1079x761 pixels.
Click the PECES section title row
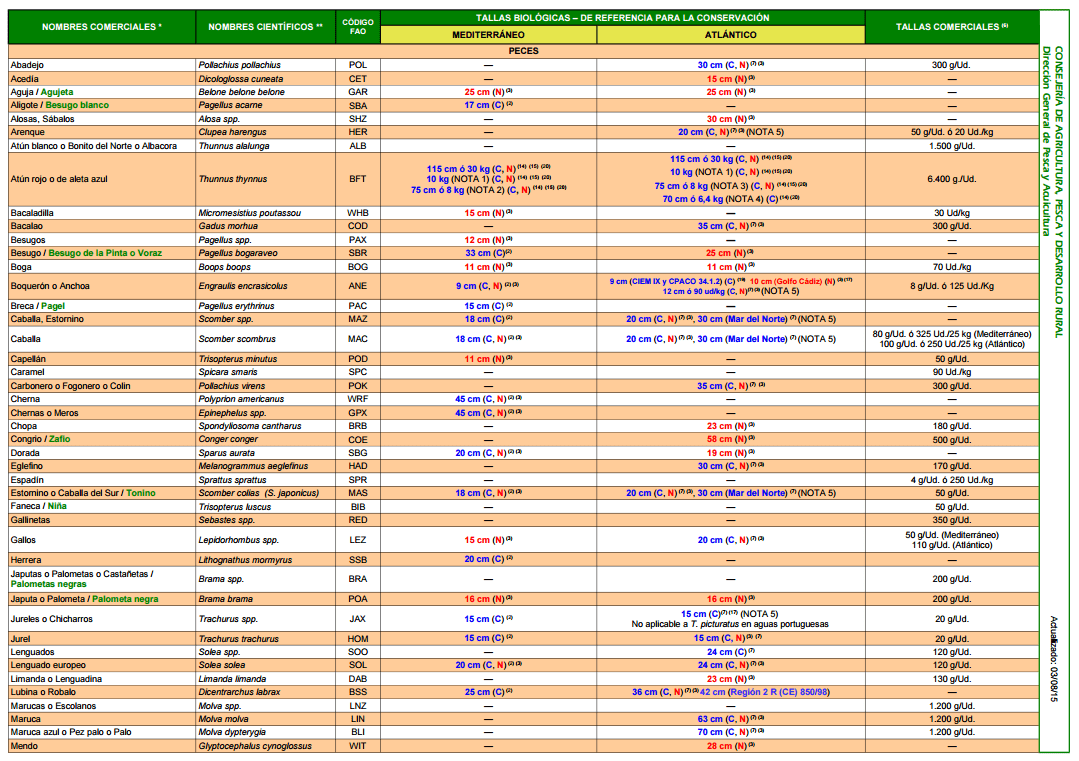[523, 51]
